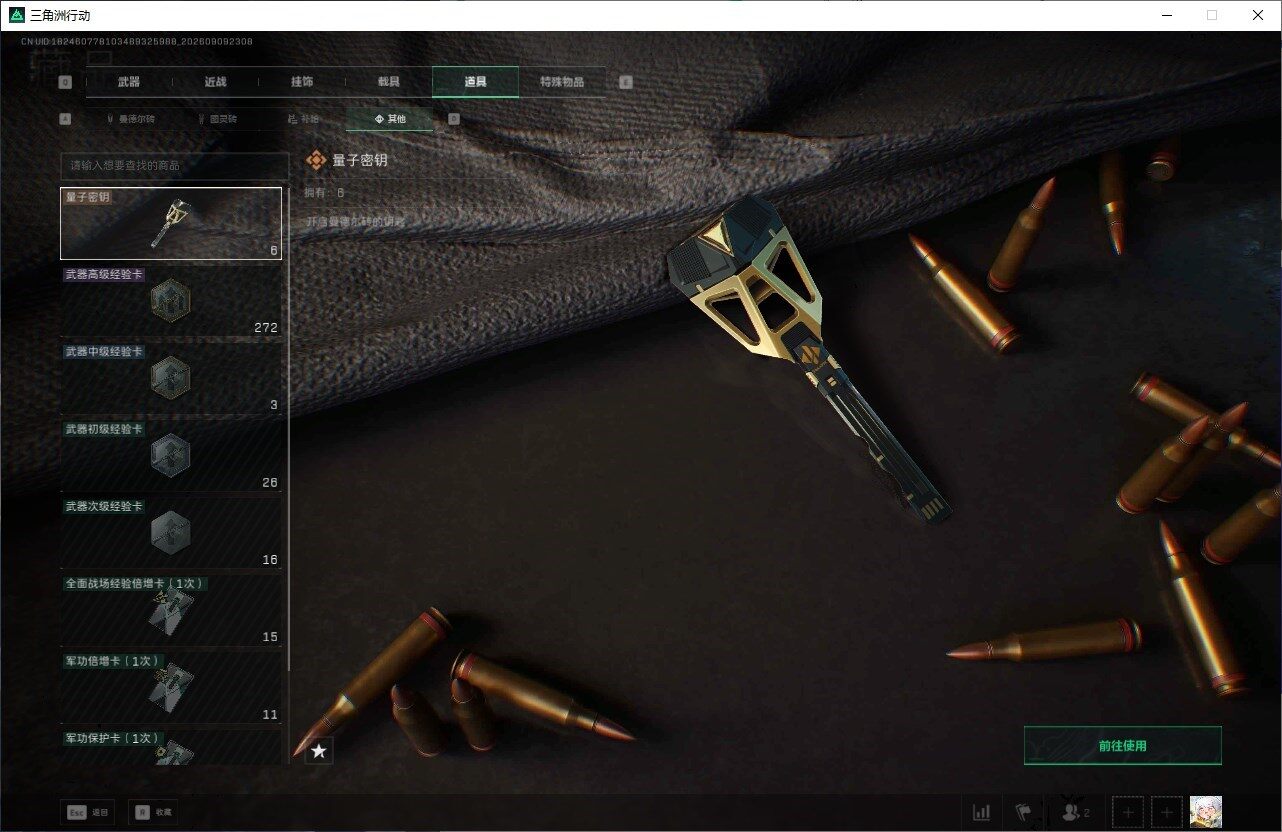Click the star favorite icon
Image resolution: width=1282 pixels, height=832 pixels.
pyautogui.click(x=319, y=751)
